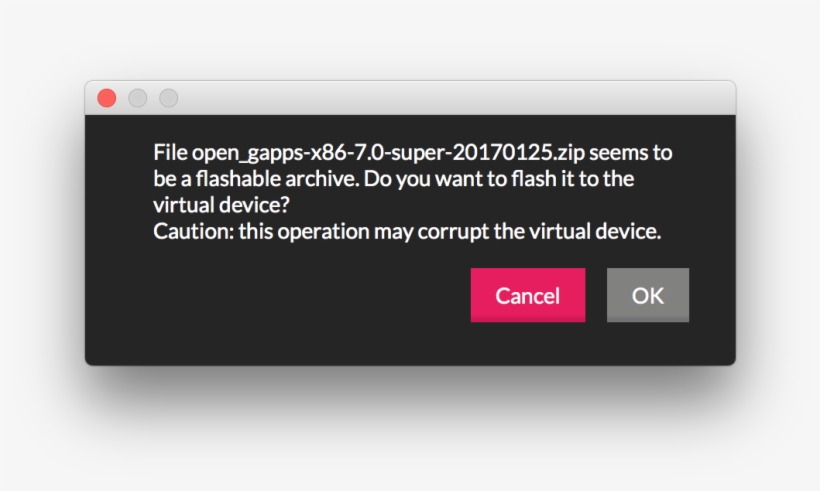This screenshot has width=820, height=491.
Task: Close the dialog with the red button
Action: pos(107,98)
